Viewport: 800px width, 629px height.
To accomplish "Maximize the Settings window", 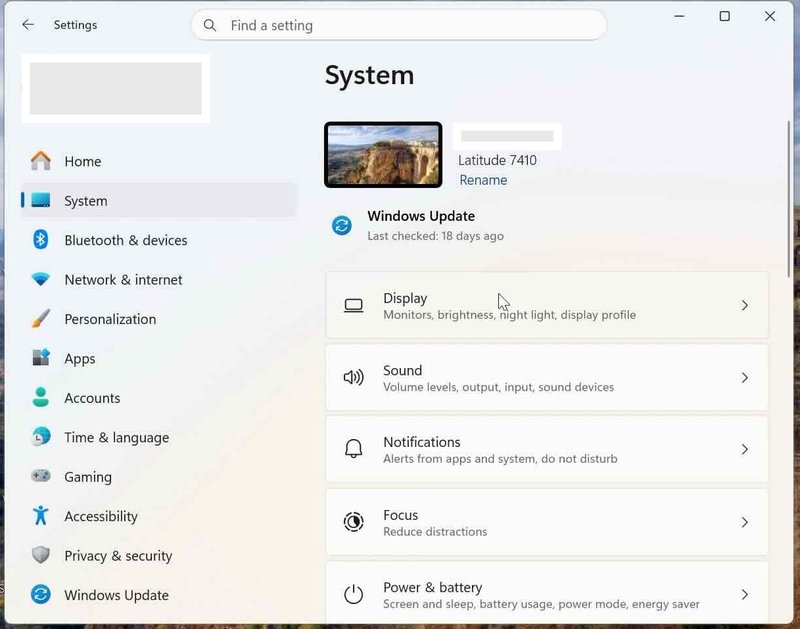I will click(x=724, y=16).
